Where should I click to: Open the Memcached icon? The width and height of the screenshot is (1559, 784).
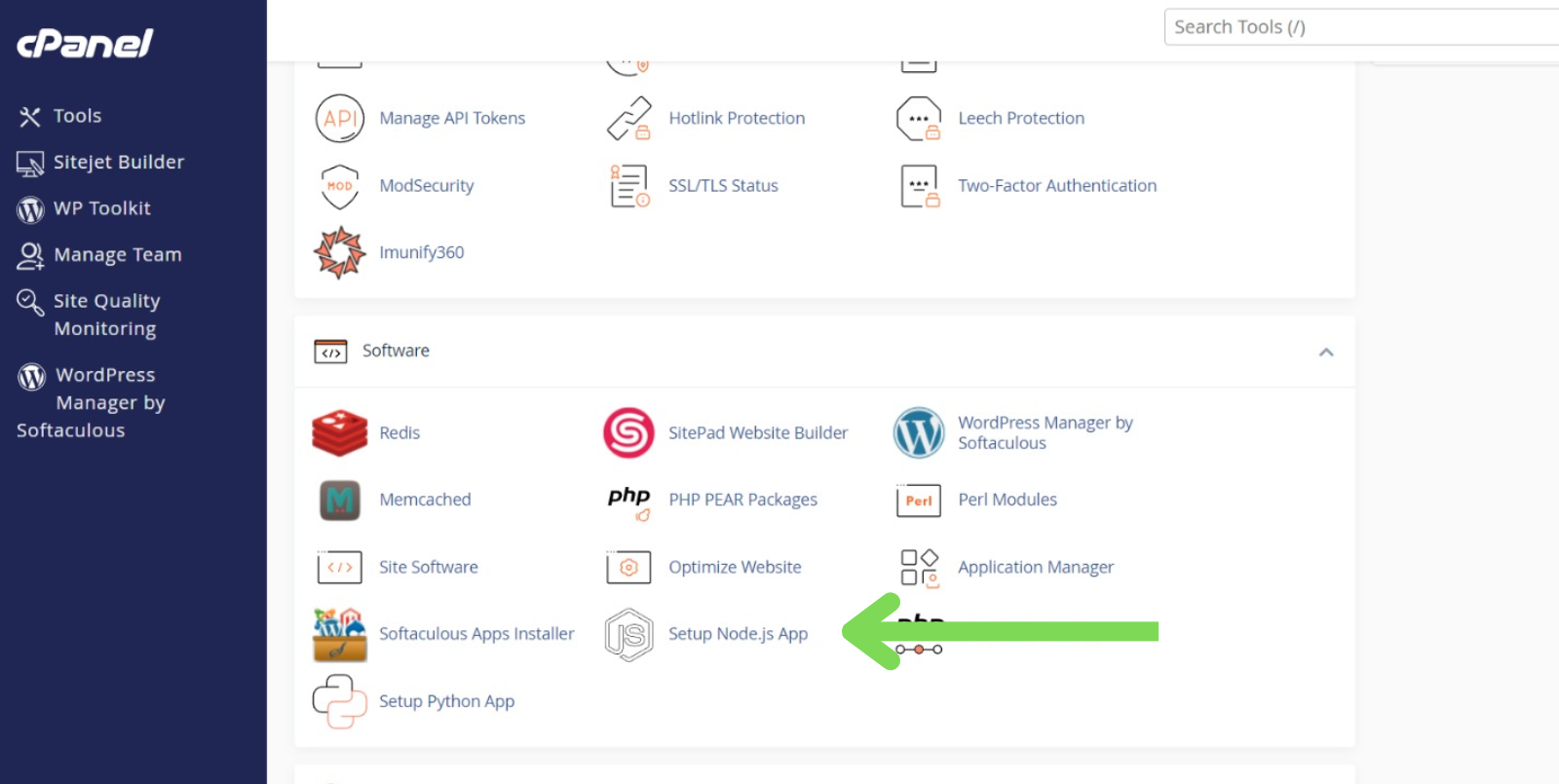(x=339, y=501)
